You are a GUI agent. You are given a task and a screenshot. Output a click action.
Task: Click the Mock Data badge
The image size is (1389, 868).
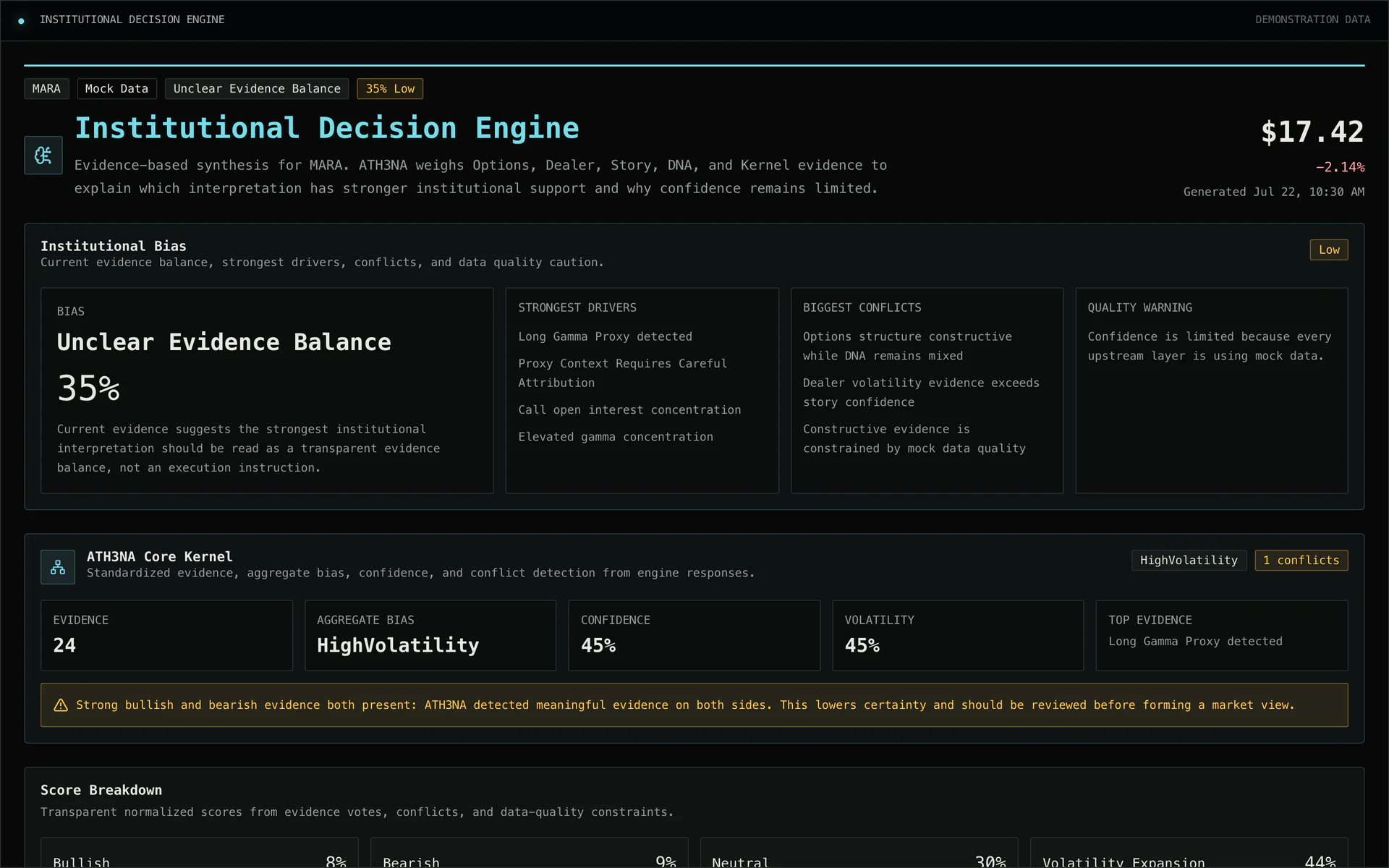116,88
